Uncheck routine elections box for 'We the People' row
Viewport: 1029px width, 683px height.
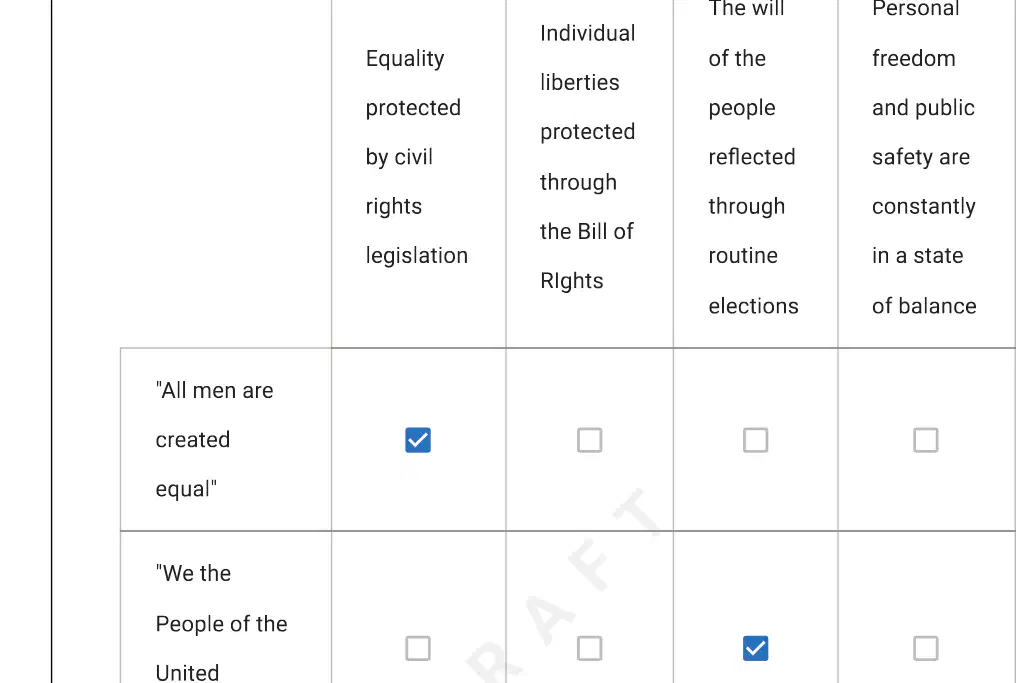(x=755, y=648)
